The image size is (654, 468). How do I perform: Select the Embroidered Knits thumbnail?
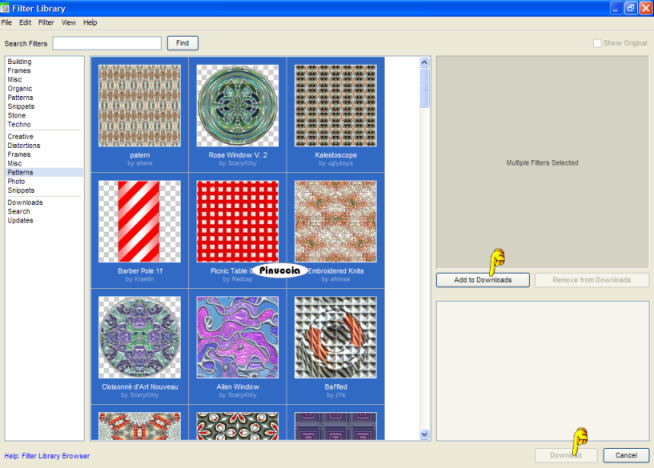pos(335,221)
